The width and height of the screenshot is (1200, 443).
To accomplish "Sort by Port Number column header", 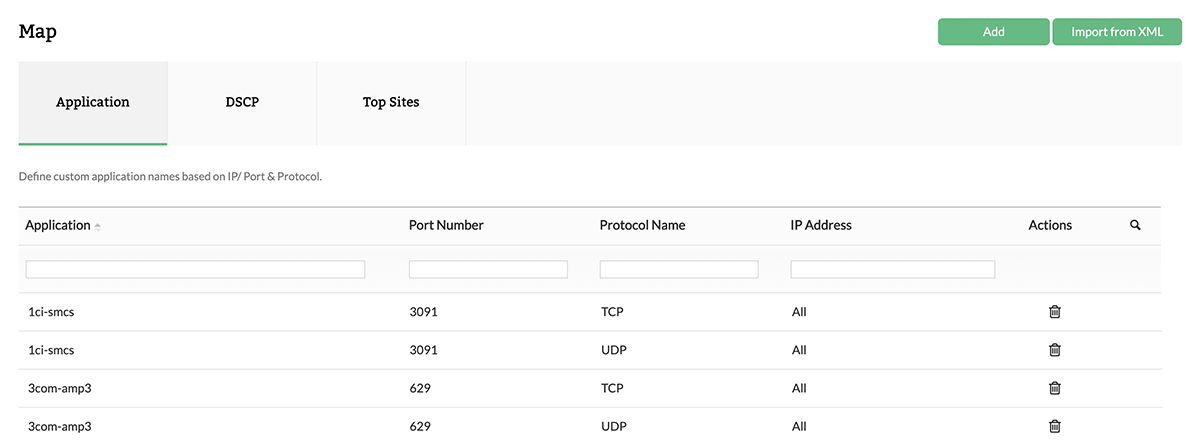I will (446, 225).
